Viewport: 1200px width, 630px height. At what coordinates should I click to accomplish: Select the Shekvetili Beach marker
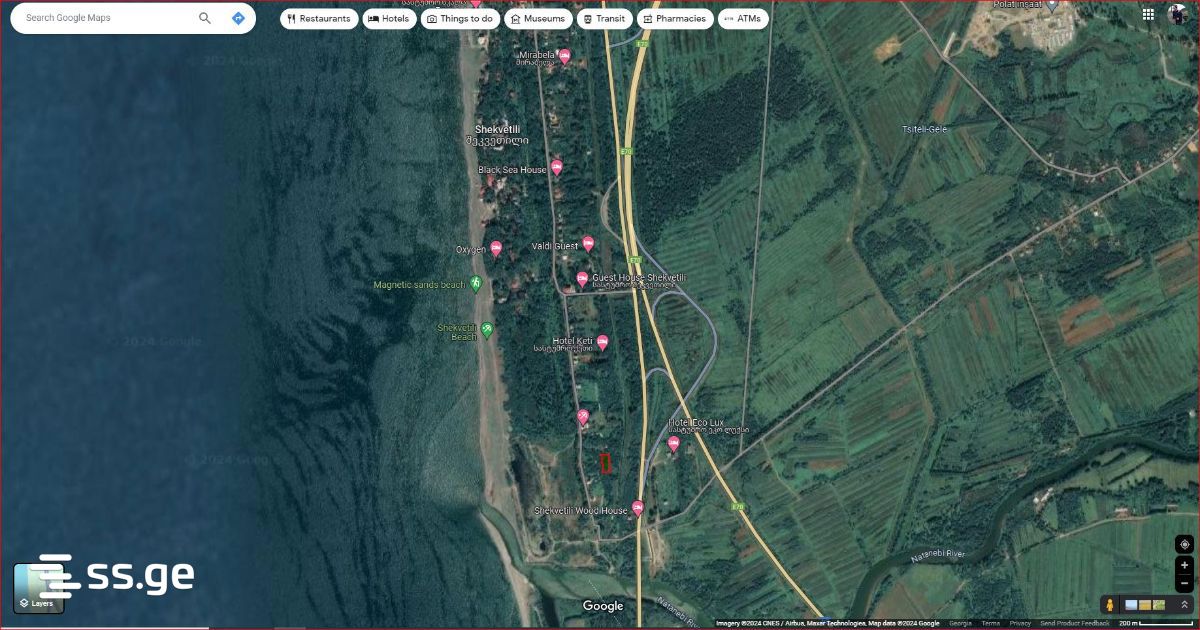point(487,329)
